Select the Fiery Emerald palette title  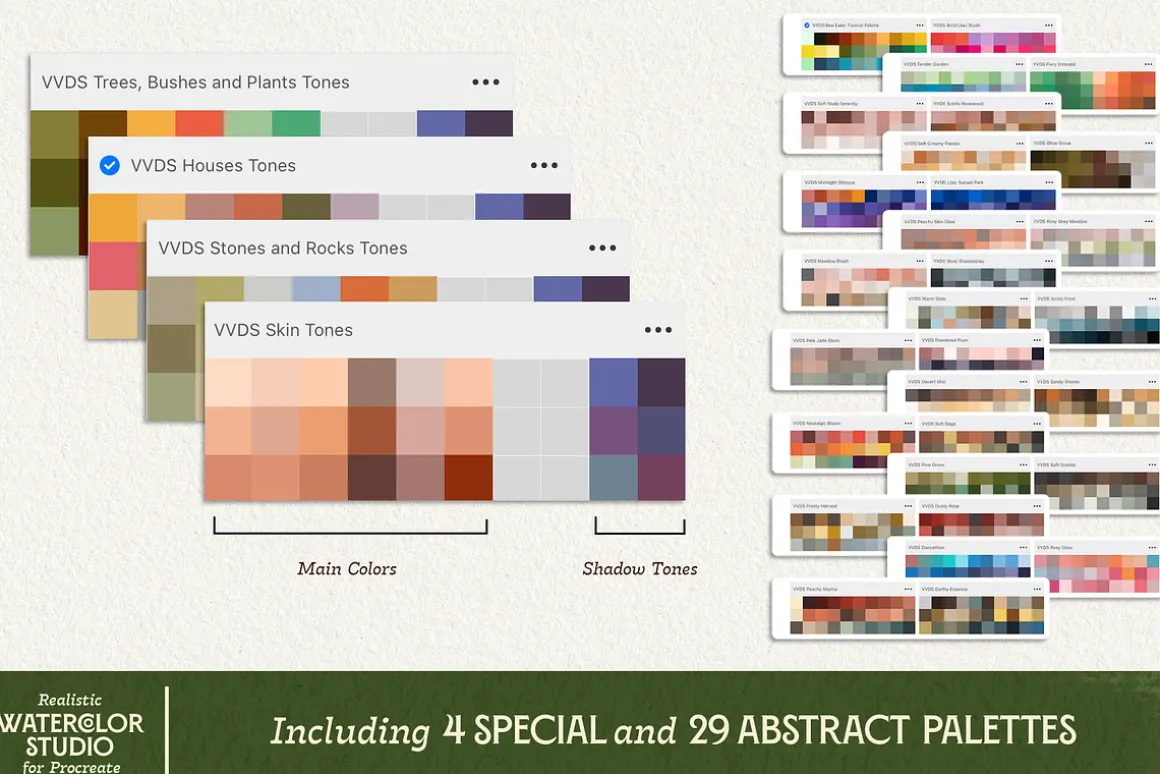tap(1054, 64)
